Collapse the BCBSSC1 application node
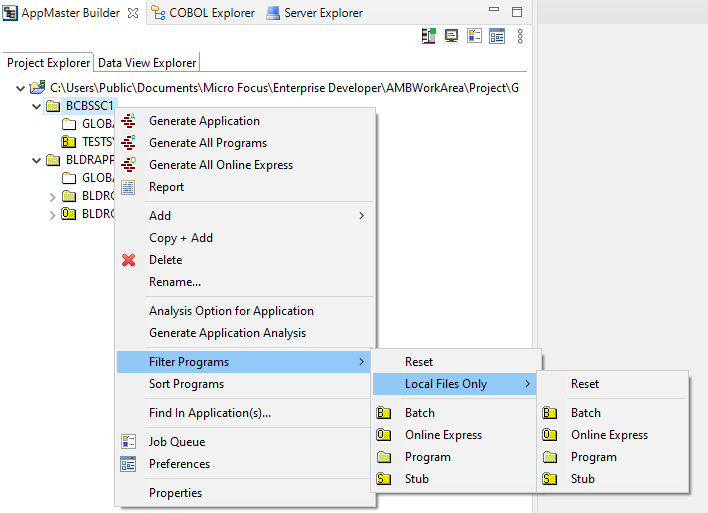 pyautogui.click(x=37, y=107)
